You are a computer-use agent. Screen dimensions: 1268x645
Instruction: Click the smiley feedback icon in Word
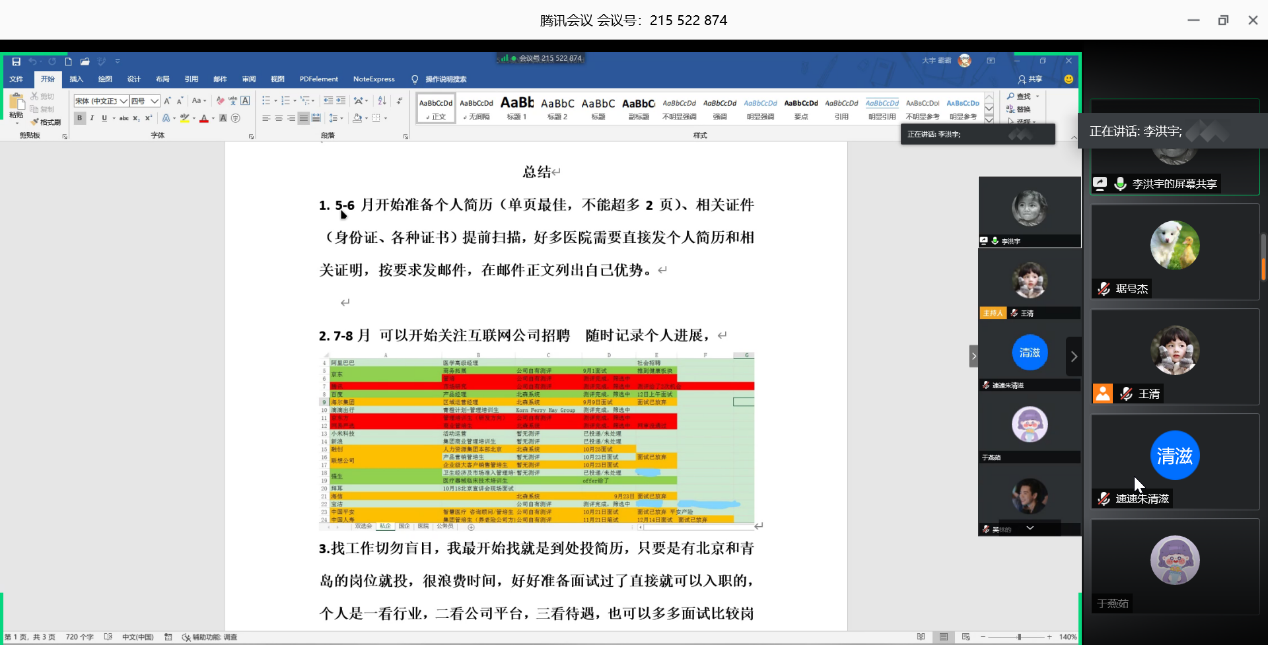(x=1068, y=79)
